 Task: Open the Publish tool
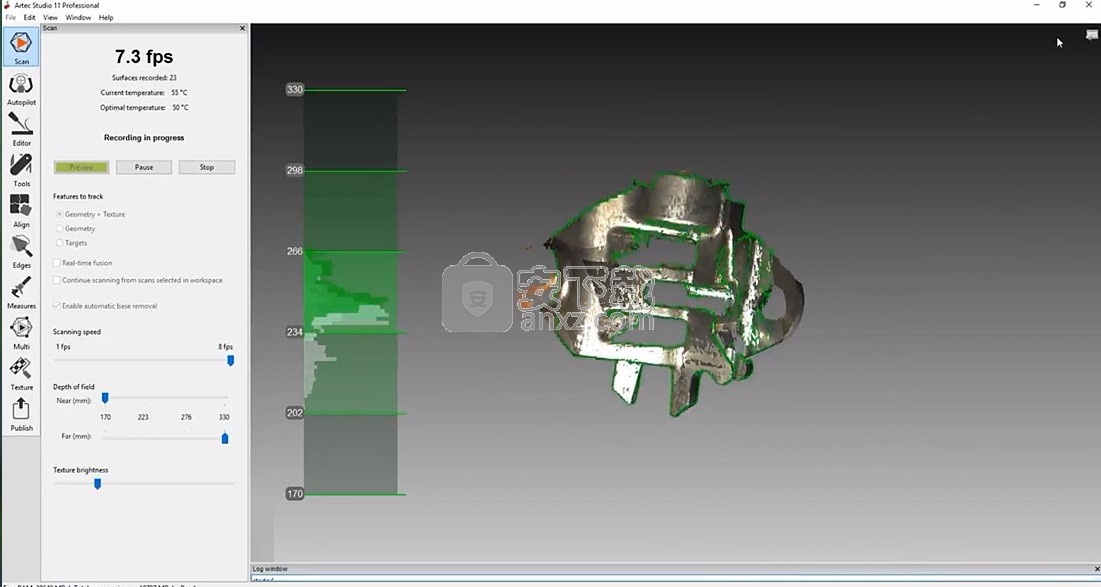[x=21, y=415]
